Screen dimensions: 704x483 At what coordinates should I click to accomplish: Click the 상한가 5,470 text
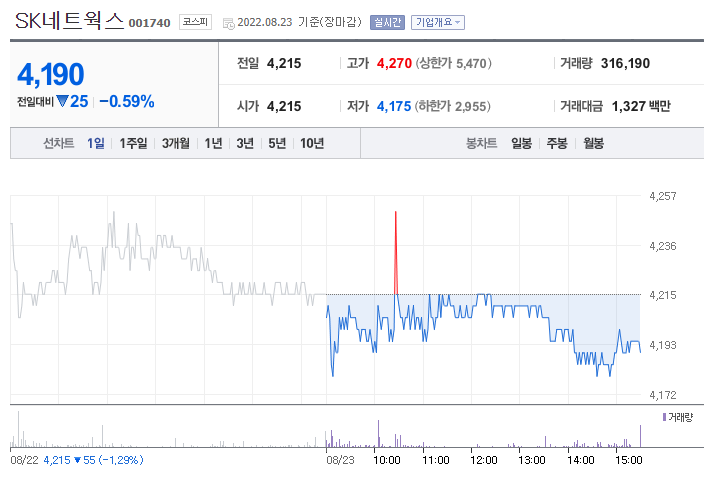(x=453, y=63)
